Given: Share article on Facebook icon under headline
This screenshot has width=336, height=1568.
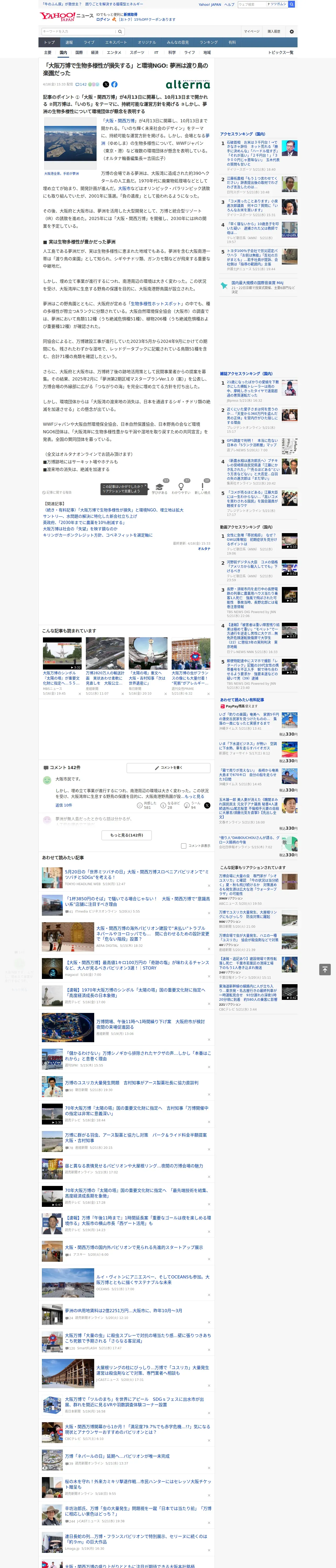Looking at the screenshot, I should pos(114,85).
